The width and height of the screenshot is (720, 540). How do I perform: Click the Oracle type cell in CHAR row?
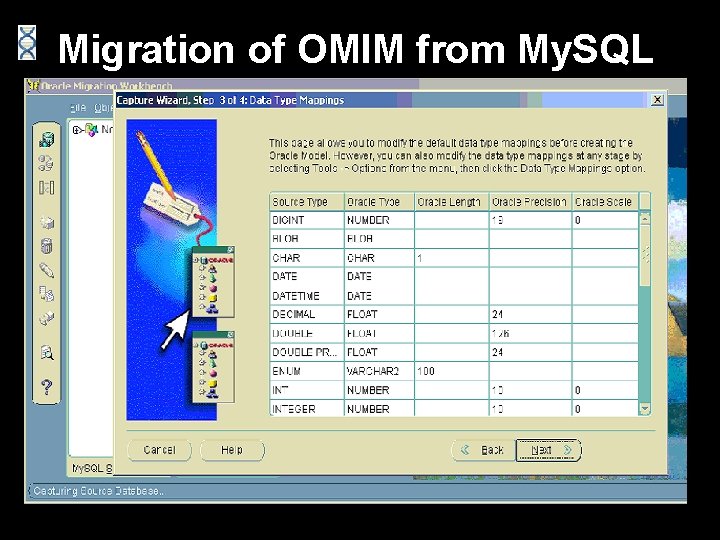point(379,258)
